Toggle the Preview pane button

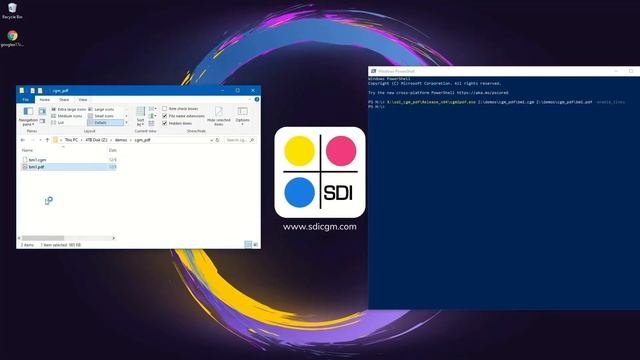[42, 111]
